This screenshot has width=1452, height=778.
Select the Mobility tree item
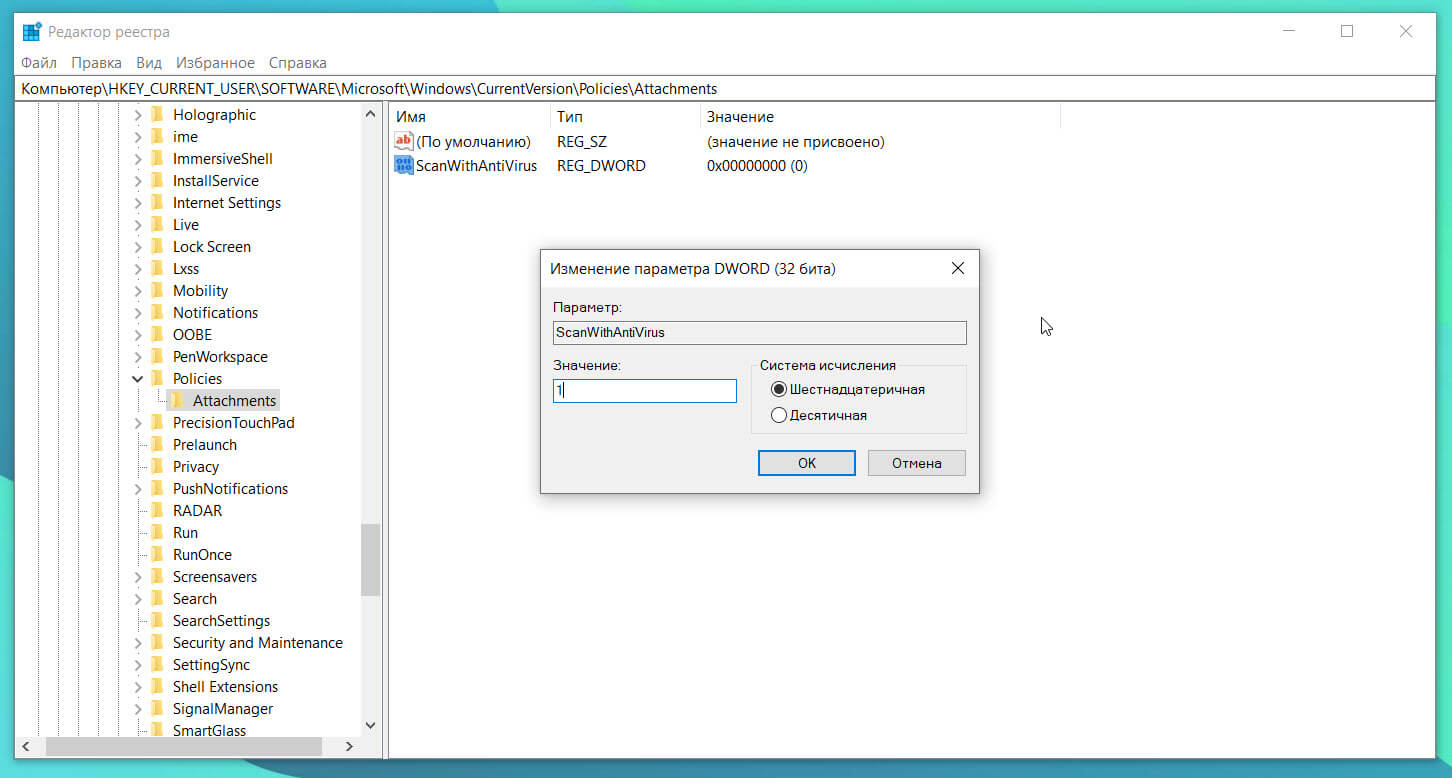click(200, 290)
